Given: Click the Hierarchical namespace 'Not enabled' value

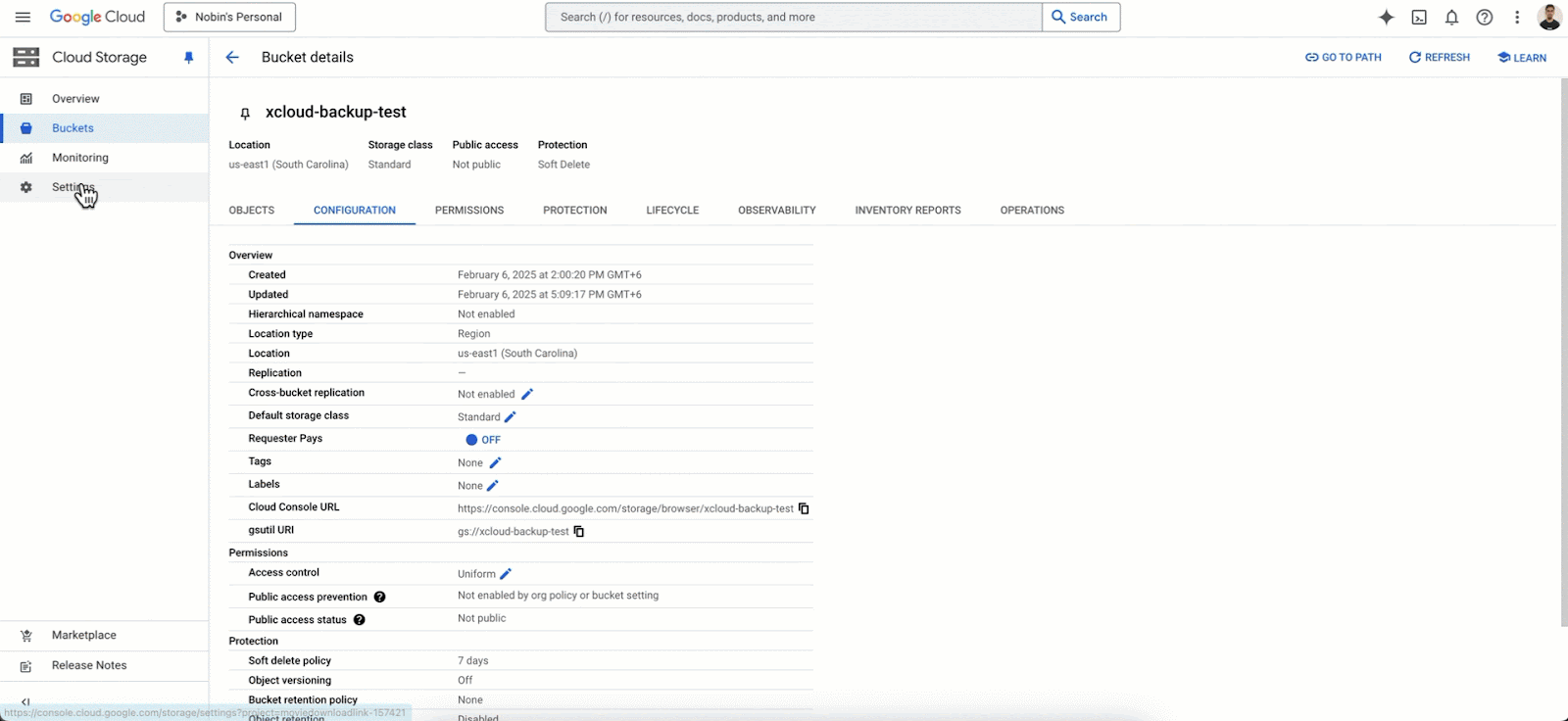Looking at the screenshot, I should coord(486,313).
